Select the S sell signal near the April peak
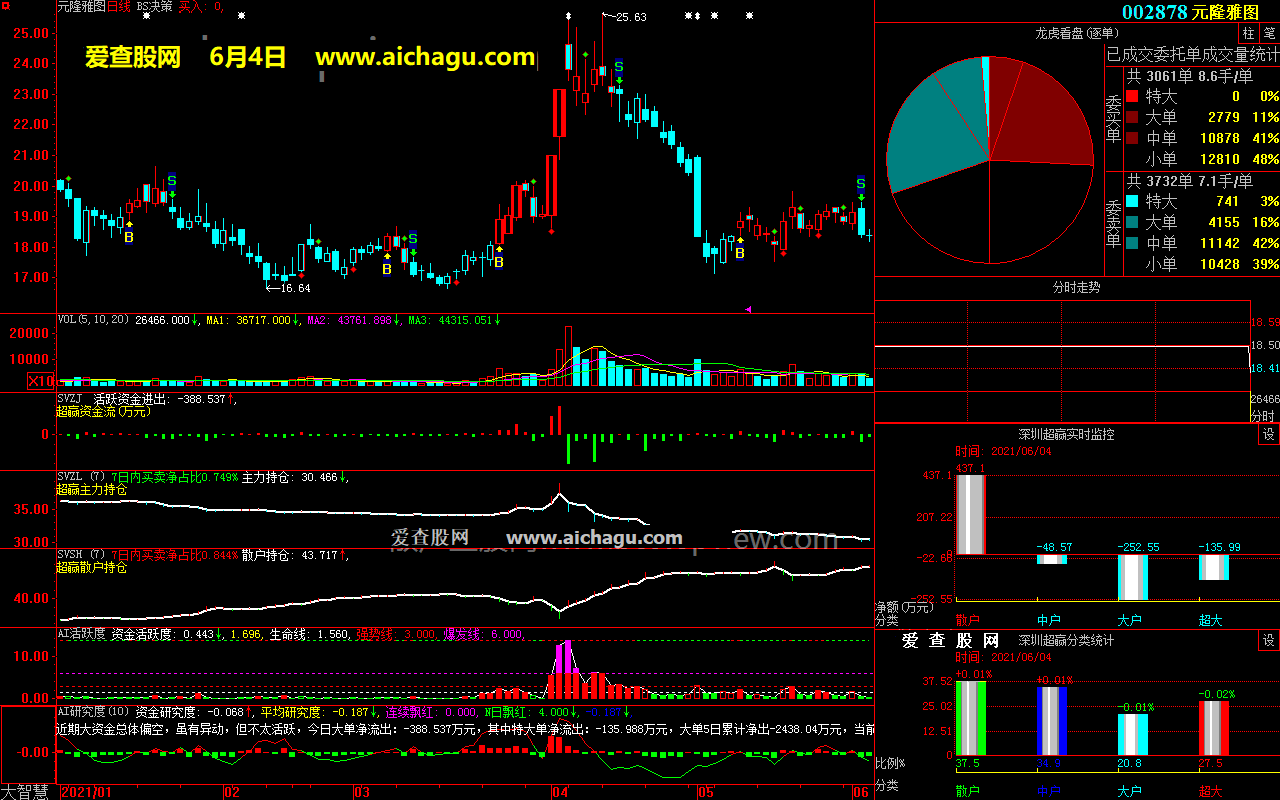This screenshot has width=1280, height=800. (x=619, y=66)
